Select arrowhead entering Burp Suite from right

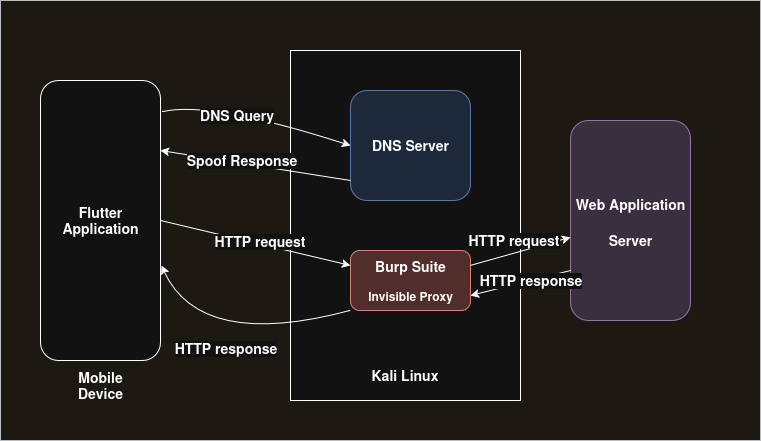point(476,295)
